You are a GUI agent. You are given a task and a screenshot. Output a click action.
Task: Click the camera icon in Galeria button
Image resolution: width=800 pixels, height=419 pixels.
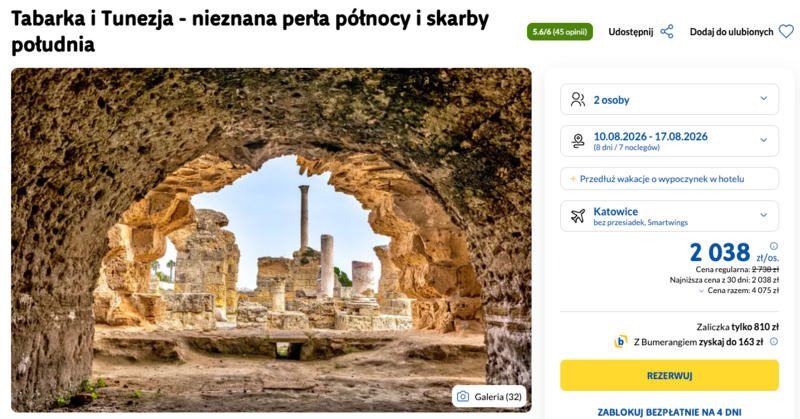(463, 397)
